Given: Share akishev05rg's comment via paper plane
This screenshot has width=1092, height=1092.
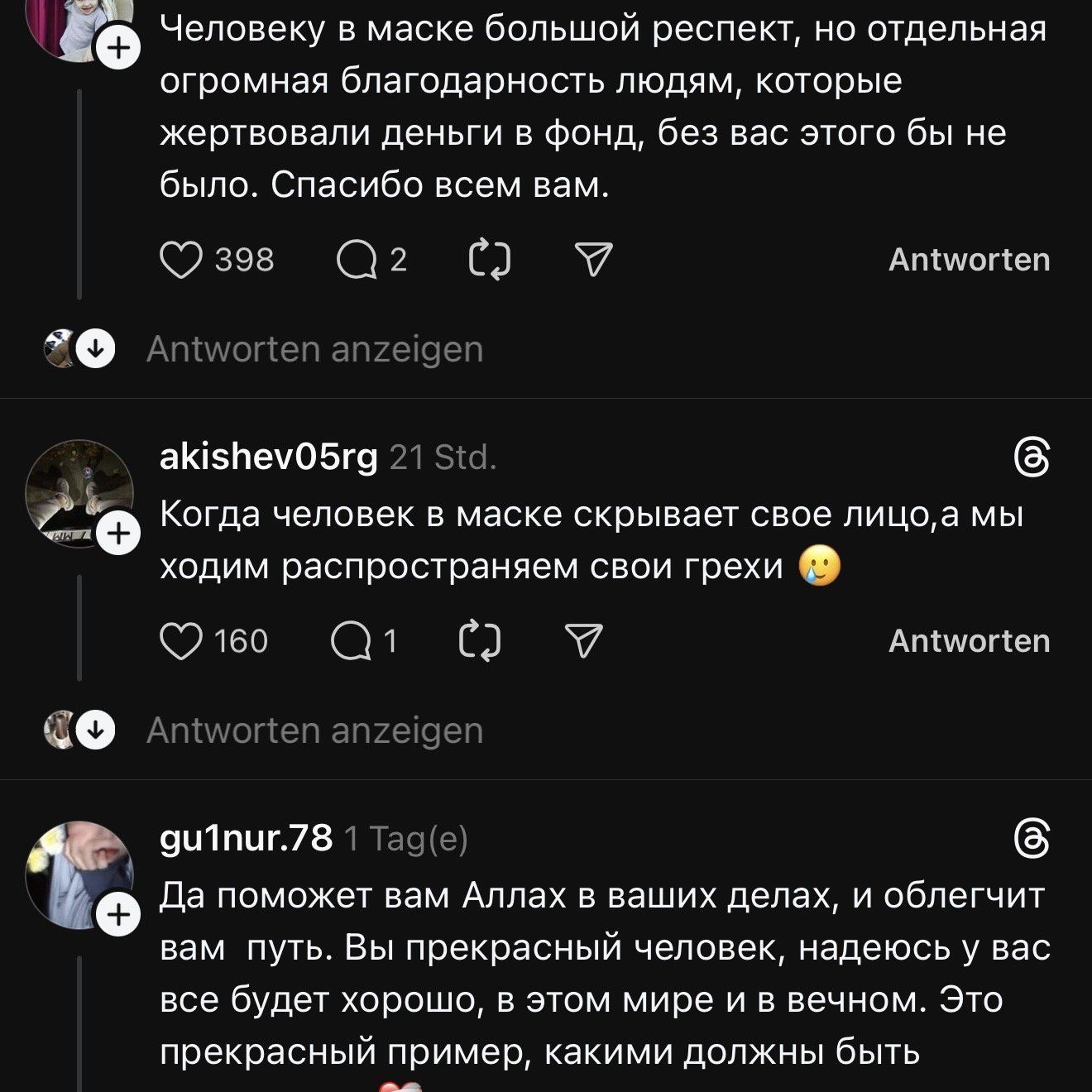Looking at the screenshot, I should 583,642.
